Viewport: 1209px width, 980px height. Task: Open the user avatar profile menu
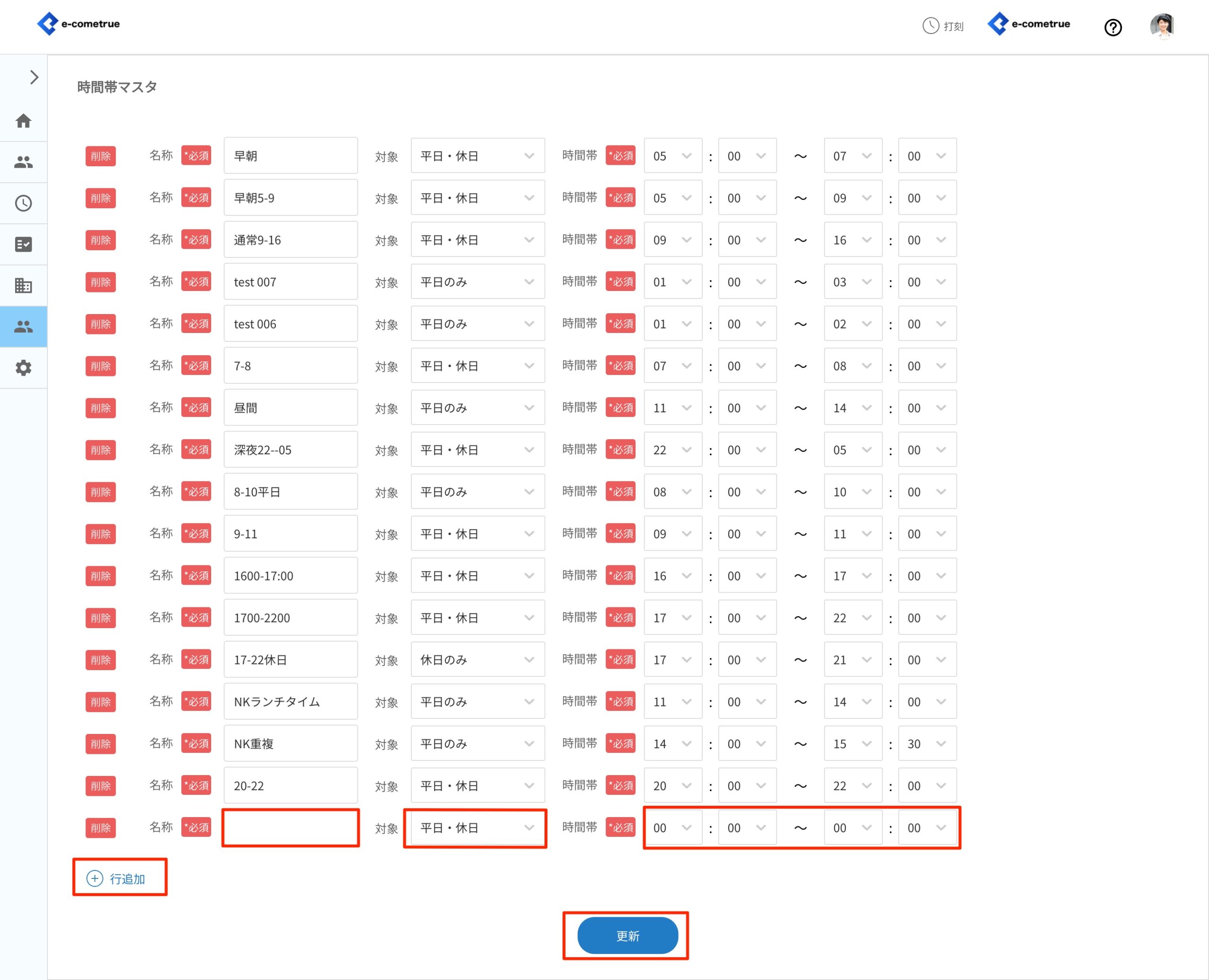point(1162,26)
